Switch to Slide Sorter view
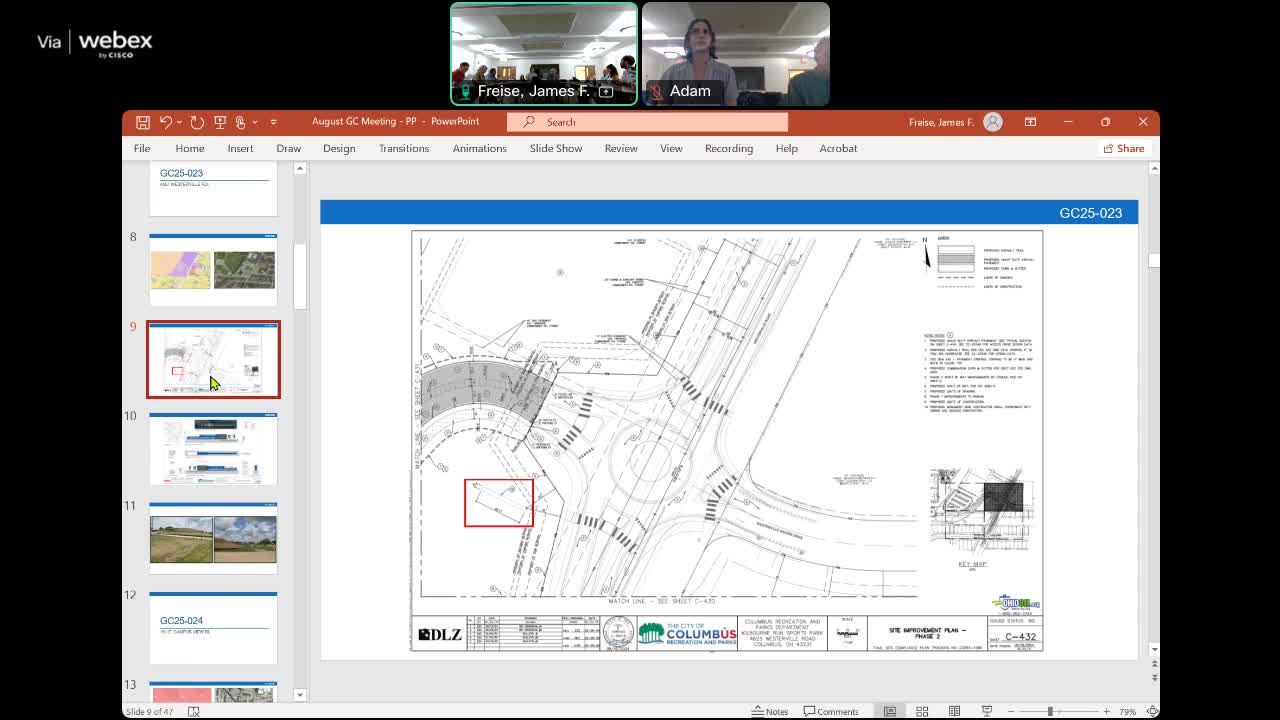The image size is (1280, 720). (x=922, y=711)
